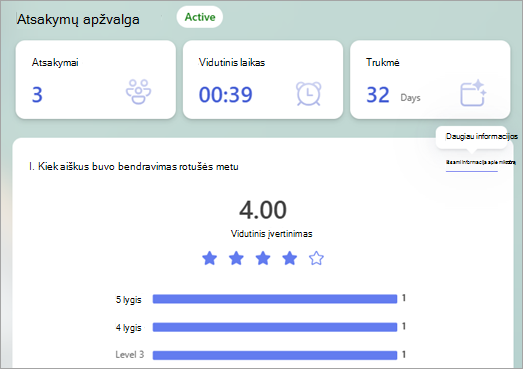Click the 5 lygis label

coord(128,300)
